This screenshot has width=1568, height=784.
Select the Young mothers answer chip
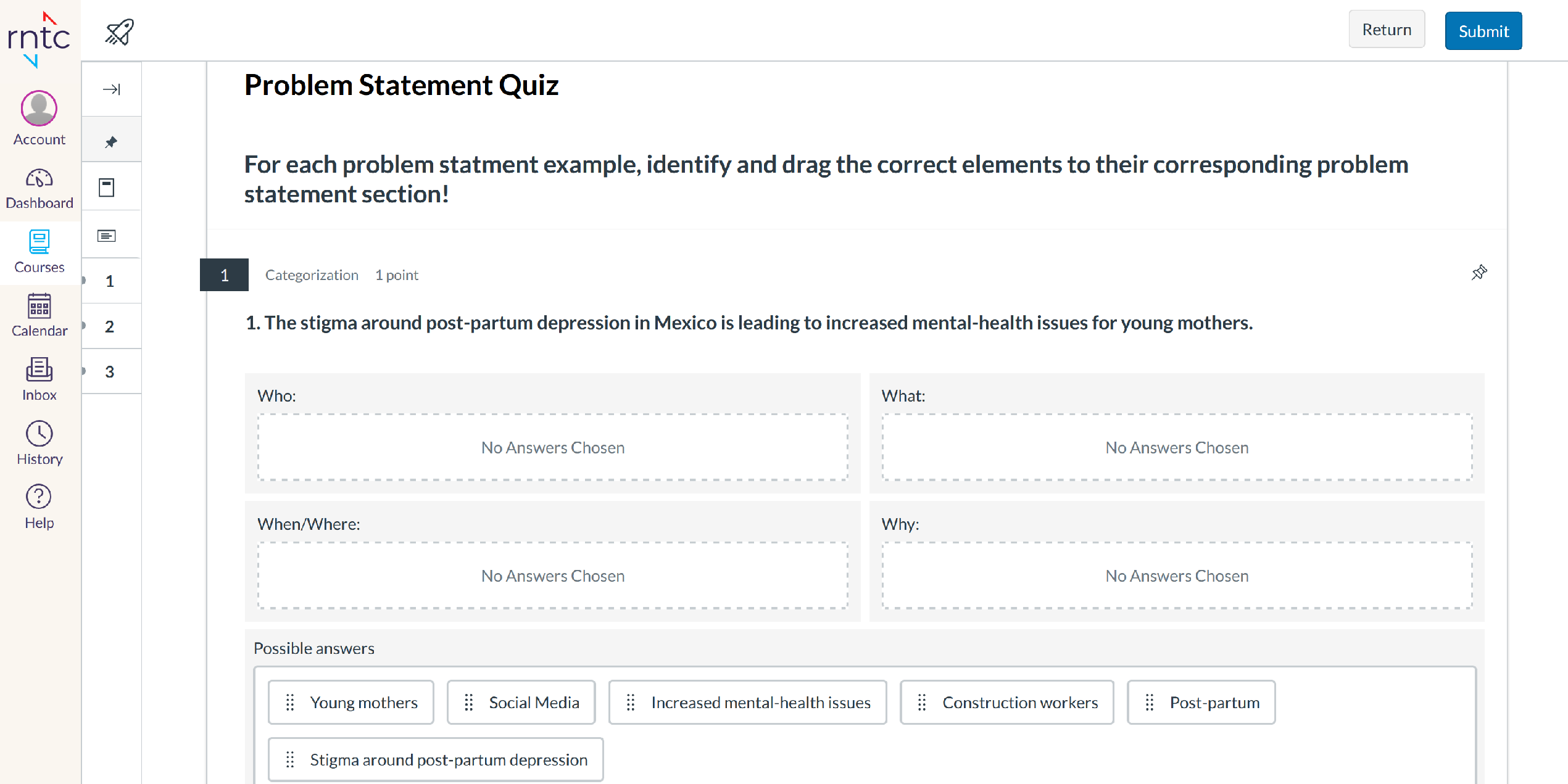click(351, 703)
